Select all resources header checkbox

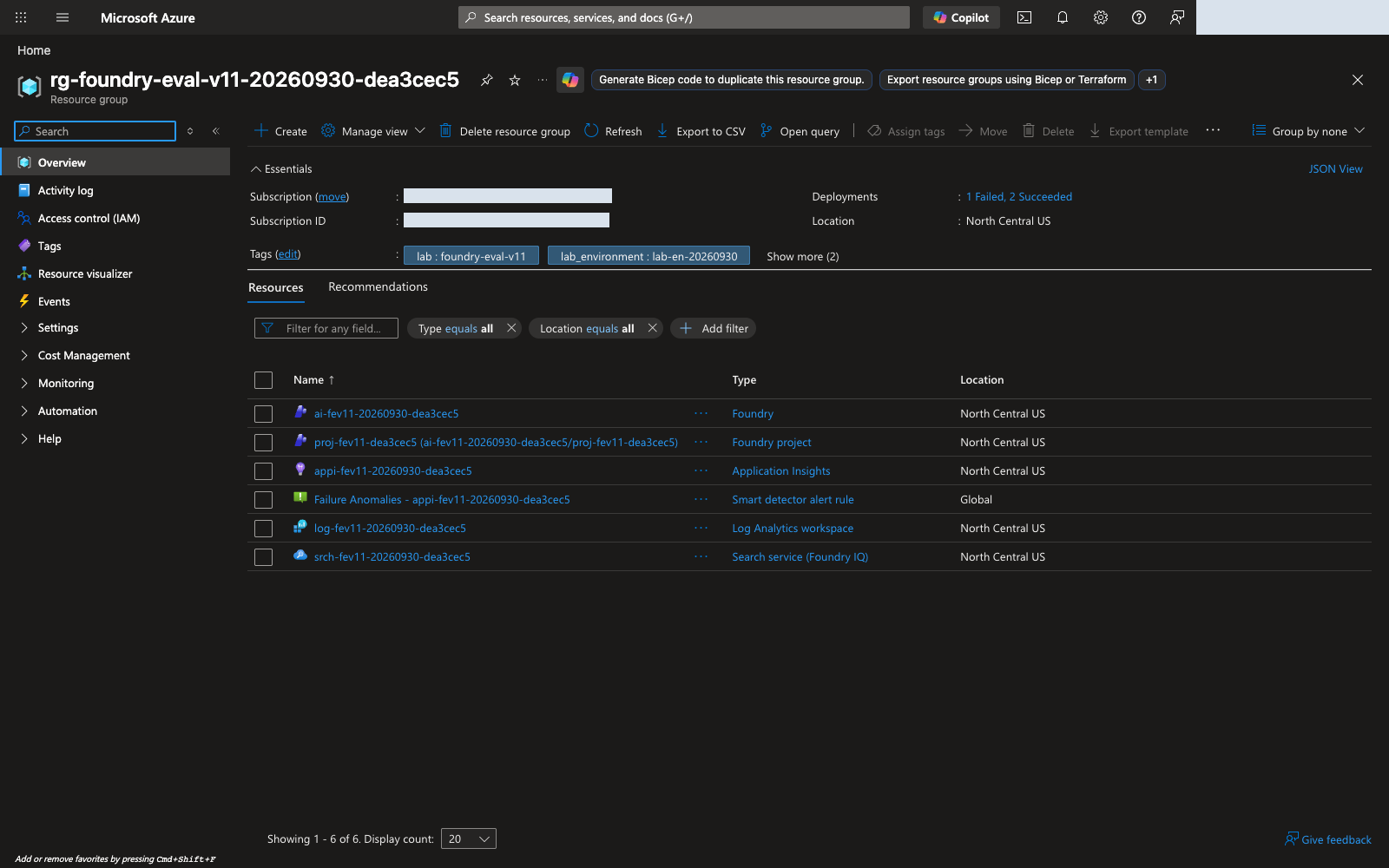264,380
